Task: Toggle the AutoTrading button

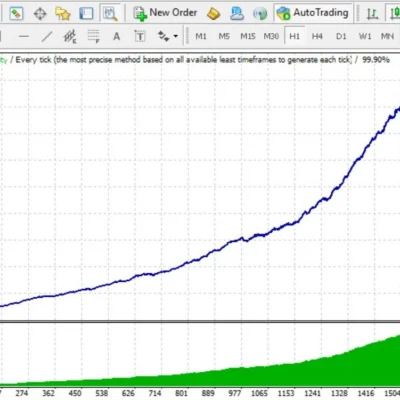Action: (313, 13)
